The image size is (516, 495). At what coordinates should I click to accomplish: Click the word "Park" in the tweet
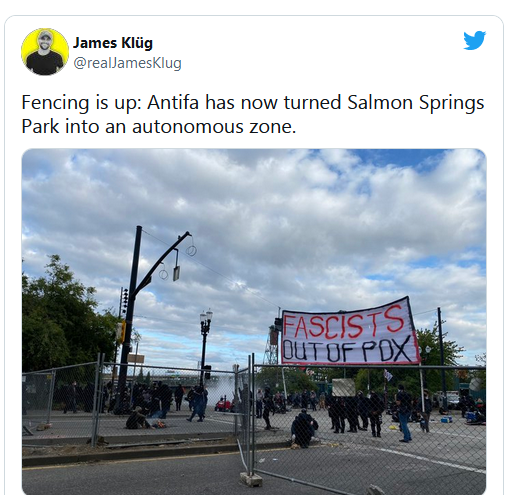pos(40,127)
